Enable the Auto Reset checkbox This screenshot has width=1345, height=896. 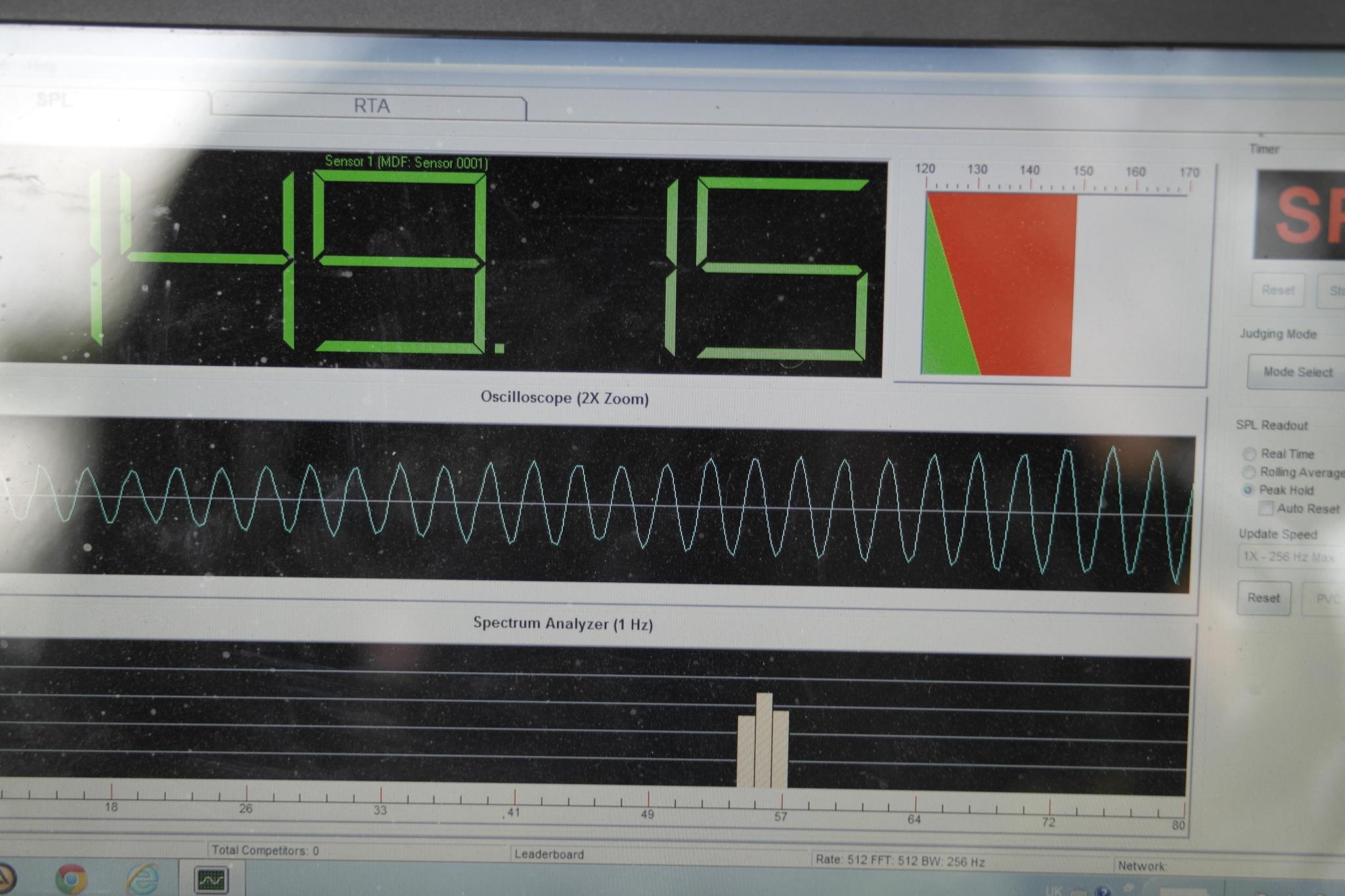(x=1266, y=508)
